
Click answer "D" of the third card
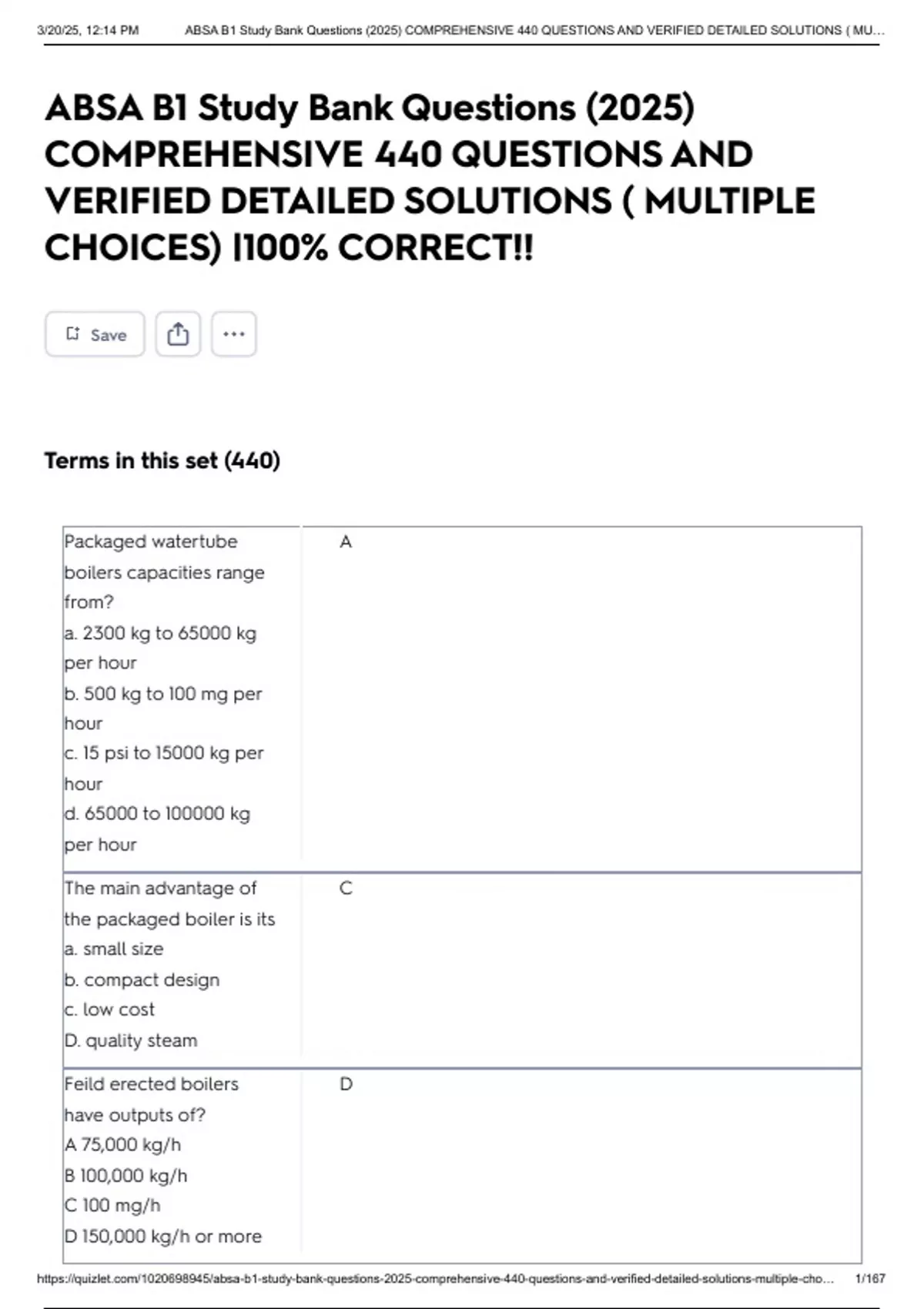[346, 1084]
